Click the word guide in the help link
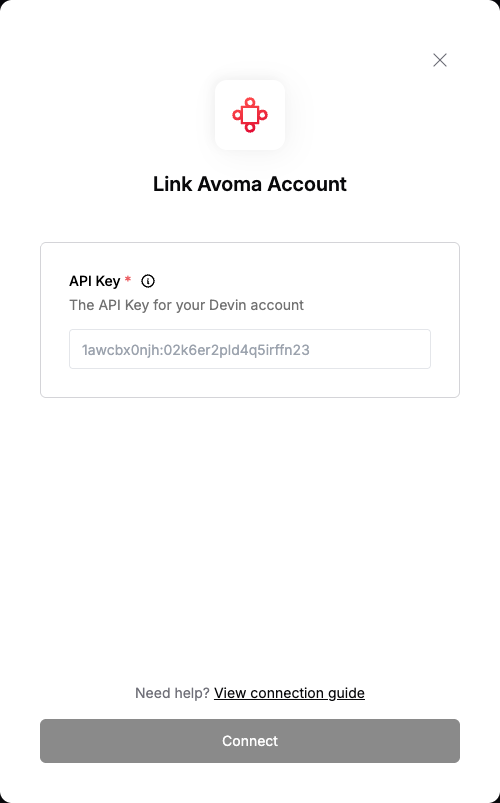 pos(346,693)
